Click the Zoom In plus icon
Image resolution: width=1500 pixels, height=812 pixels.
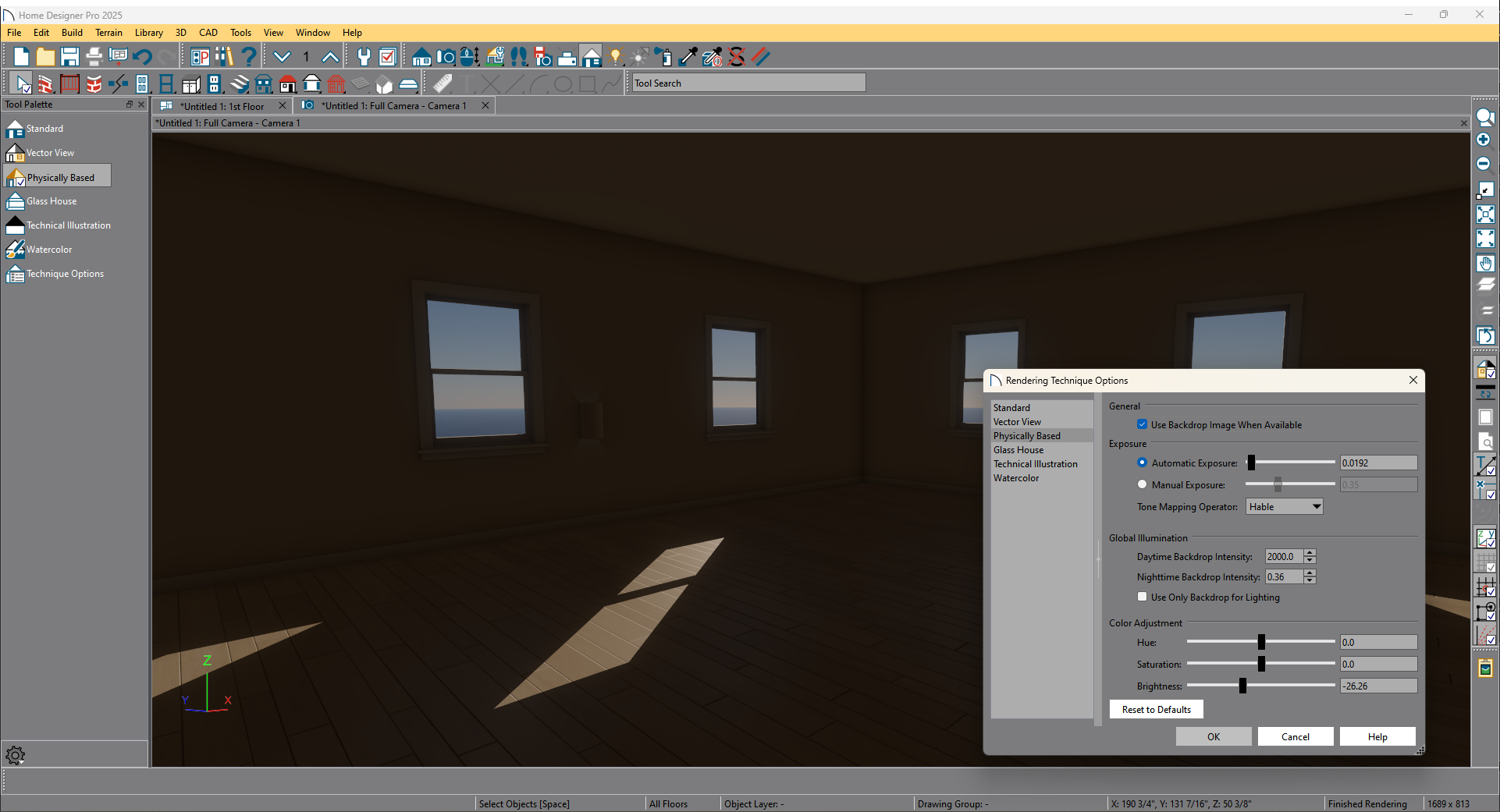tap(1484, 140)
